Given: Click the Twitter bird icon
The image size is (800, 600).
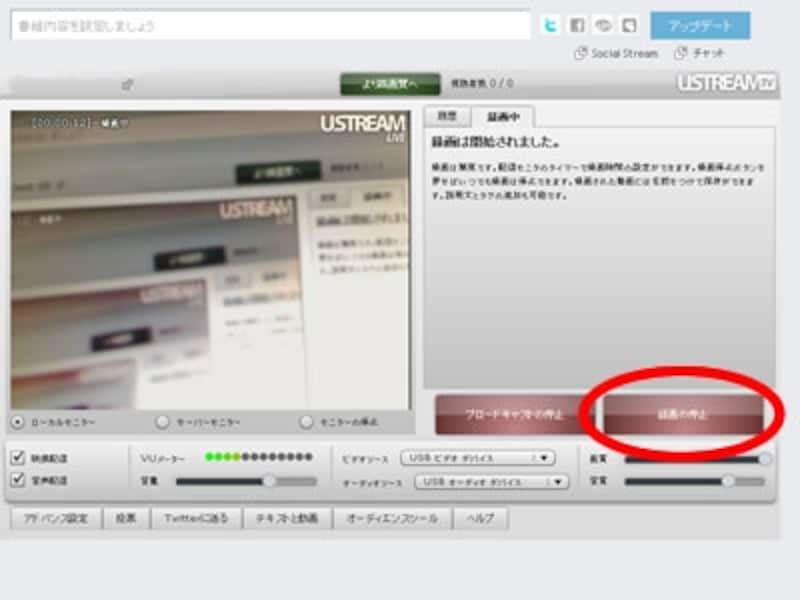Looking at the screenshot, I should (550, 25).
